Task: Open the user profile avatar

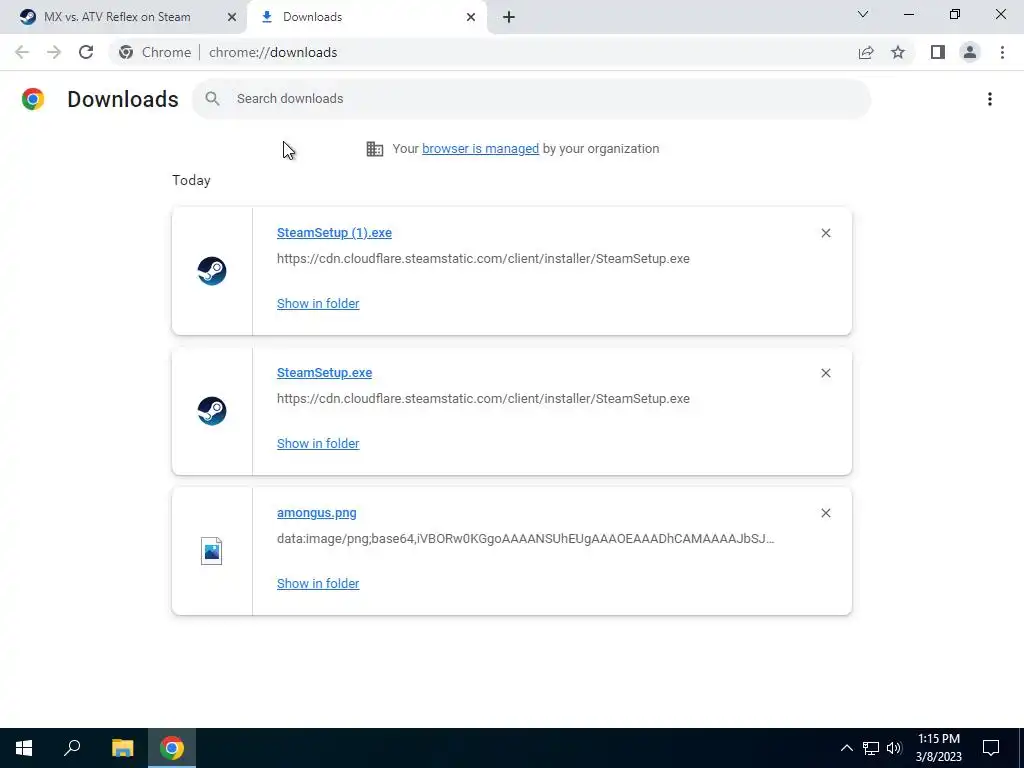Action: (x=970, y=52)
